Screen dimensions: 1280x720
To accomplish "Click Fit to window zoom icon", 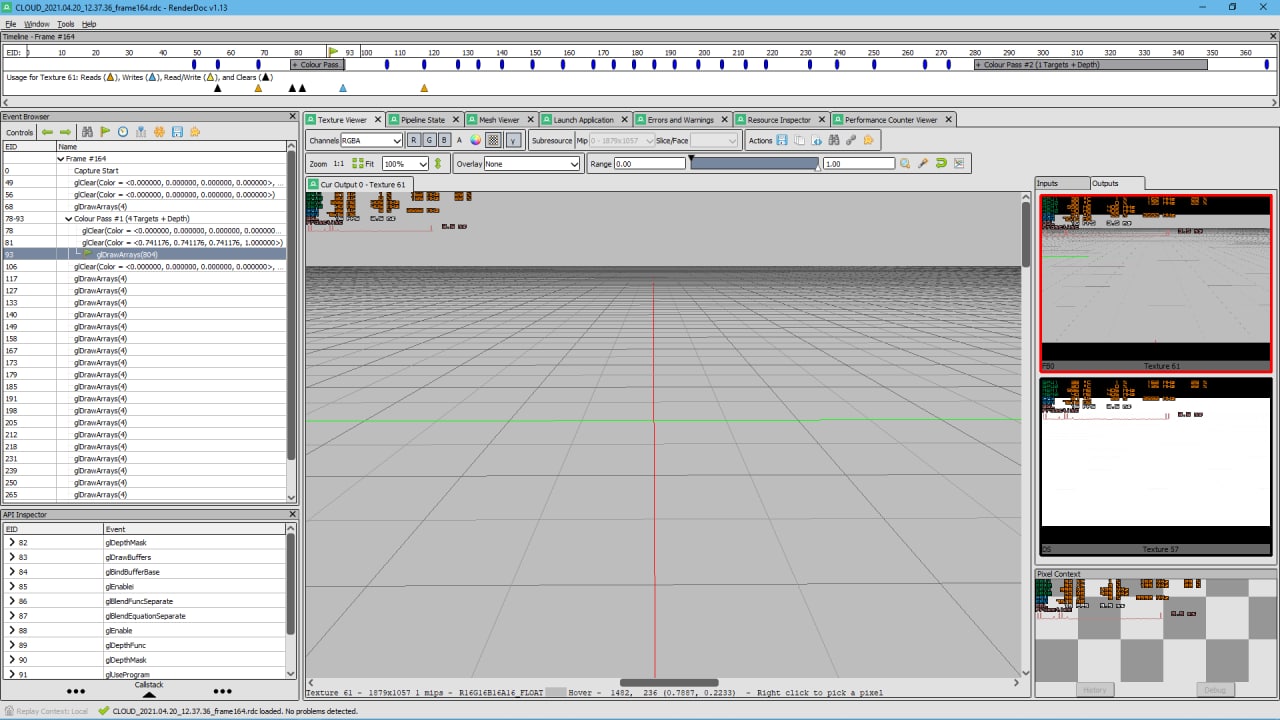I will point(363,163).
